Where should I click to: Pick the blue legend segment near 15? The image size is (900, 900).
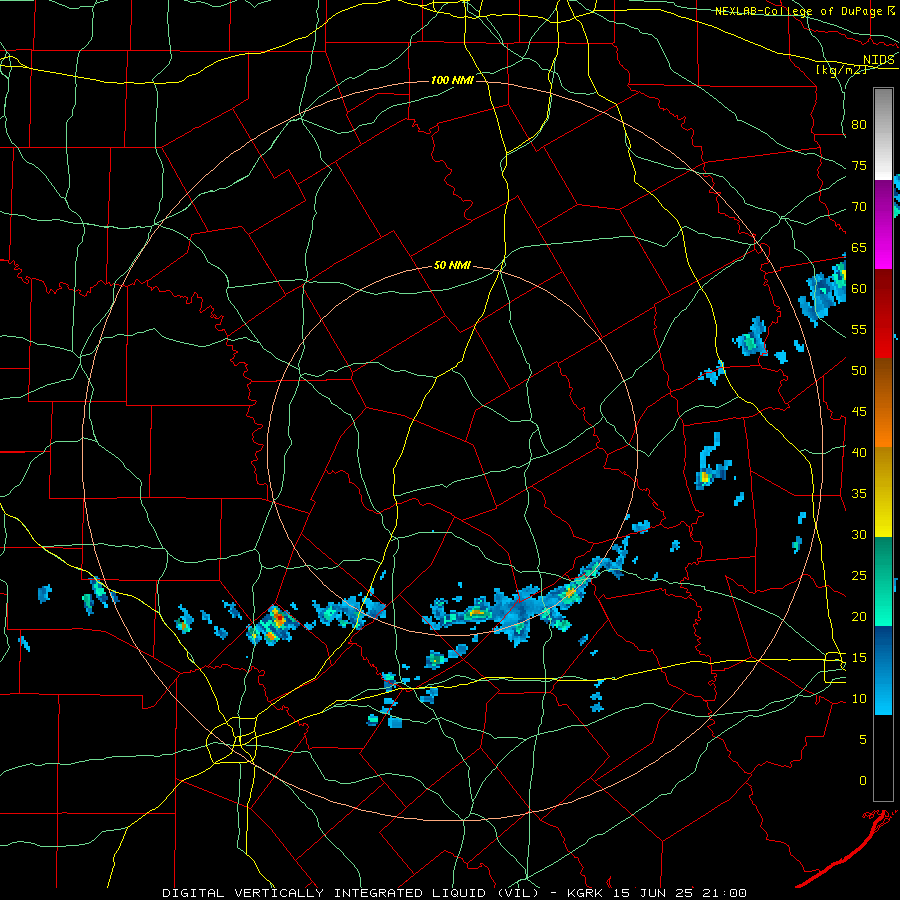pos(883,670)
